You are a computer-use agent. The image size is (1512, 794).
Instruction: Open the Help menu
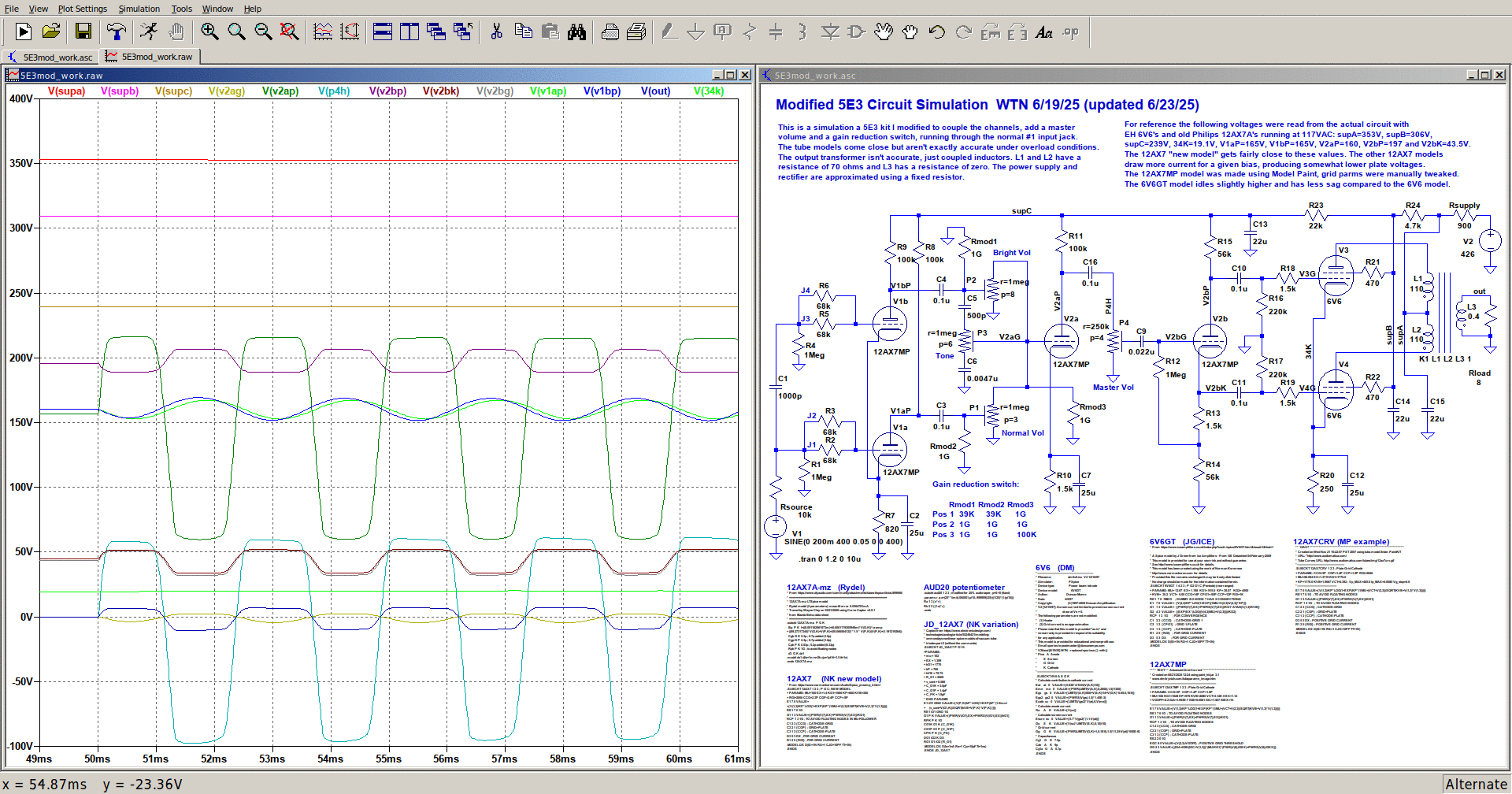[253, 9]
